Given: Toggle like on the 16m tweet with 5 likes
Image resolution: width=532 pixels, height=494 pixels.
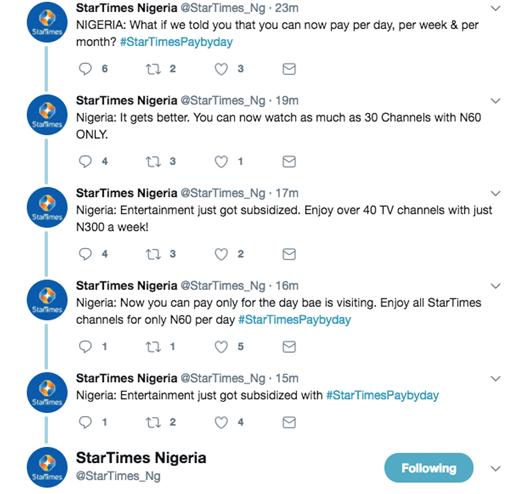Looking at the screenshot, I should (x=221, y=347).
